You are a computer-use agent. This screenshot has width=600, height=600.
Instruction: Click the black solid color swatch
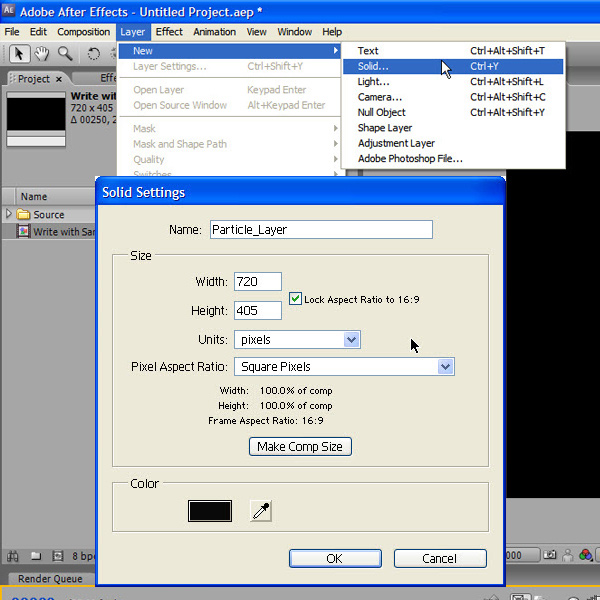click(x=210, y=511)
